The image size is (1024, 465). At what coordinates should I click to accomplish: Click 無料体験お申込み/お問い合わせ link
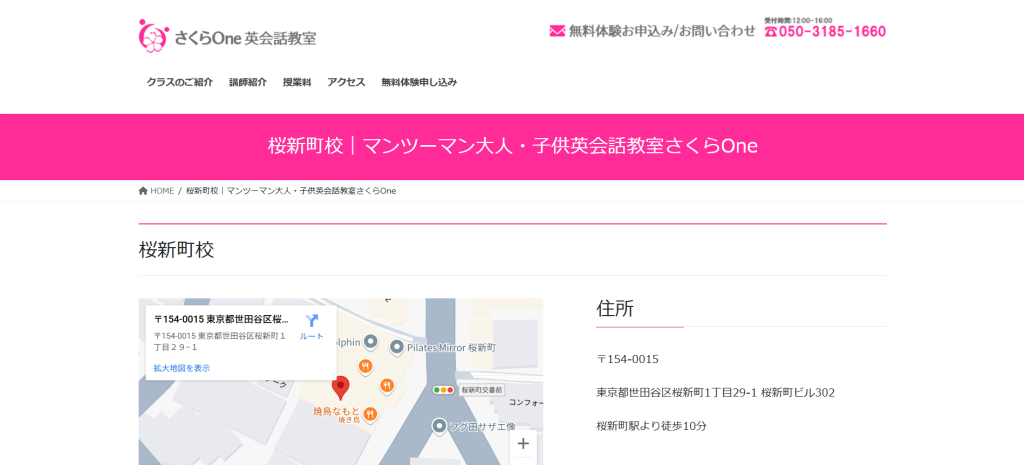(661, 31)
